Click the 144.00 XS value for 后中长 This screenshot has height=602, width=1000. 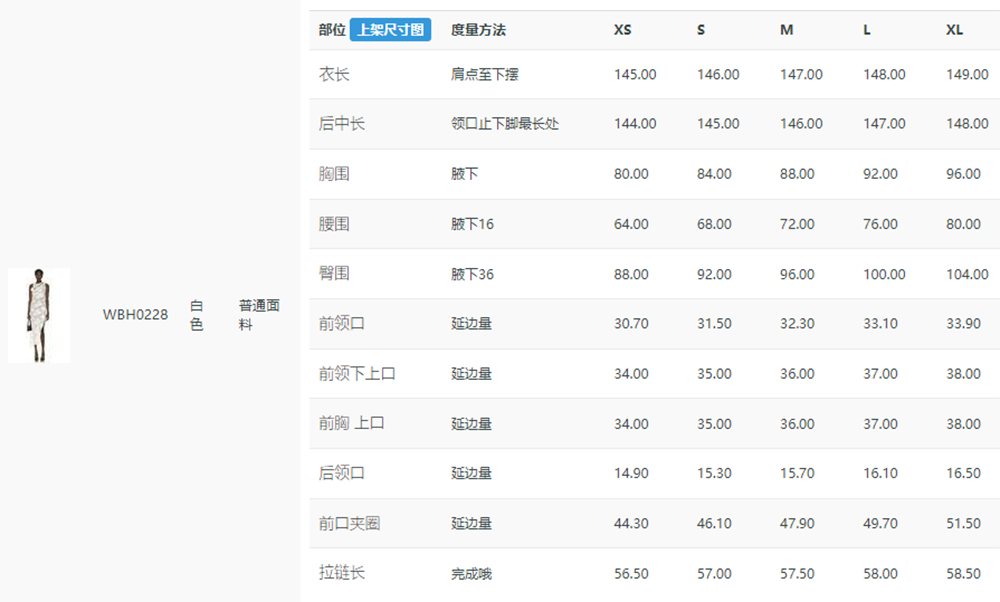click(635, 124)
